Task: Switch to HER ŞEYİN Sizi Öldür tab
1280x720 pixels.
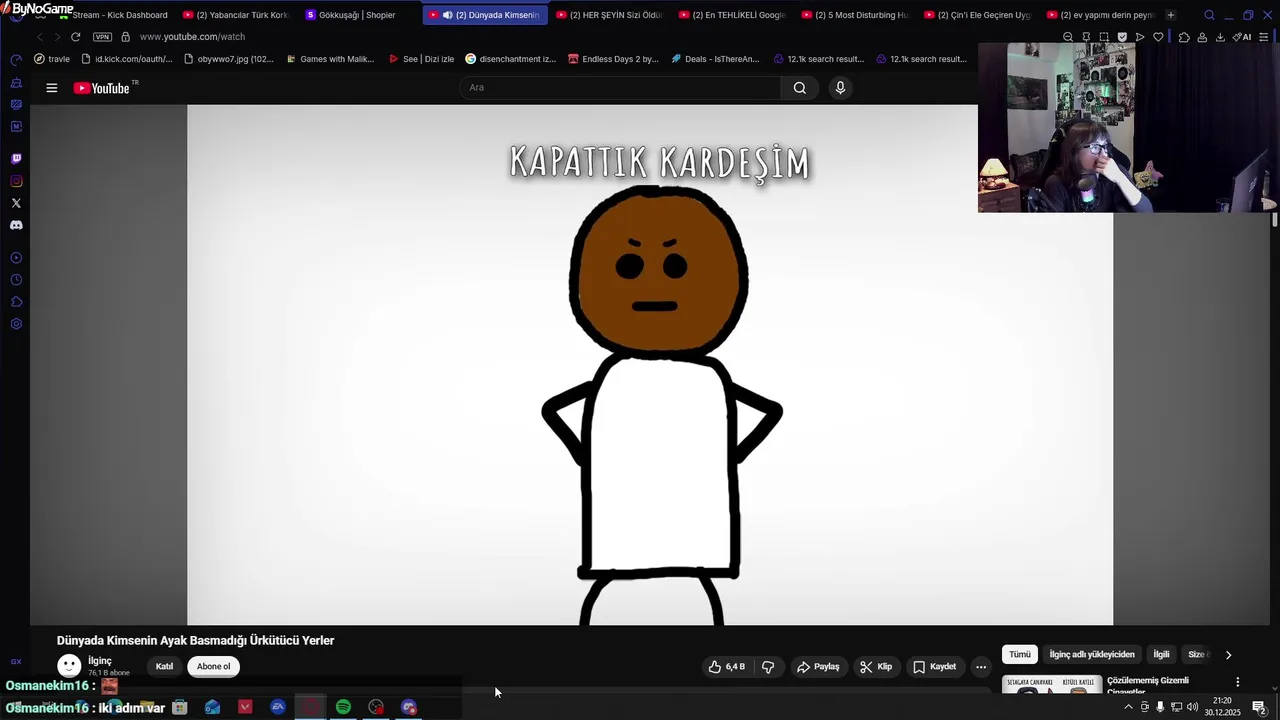Action: (609, 15)
